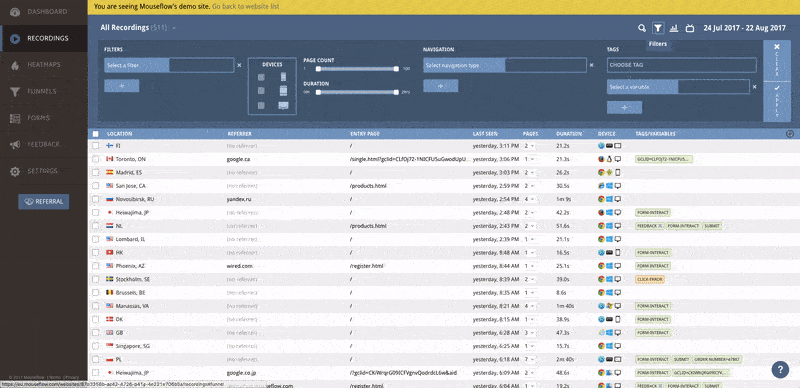The height and width of the screenshot is (388, 800).
Task: Check the desktop device checkbox in Devices
Action: click(261, 105)
